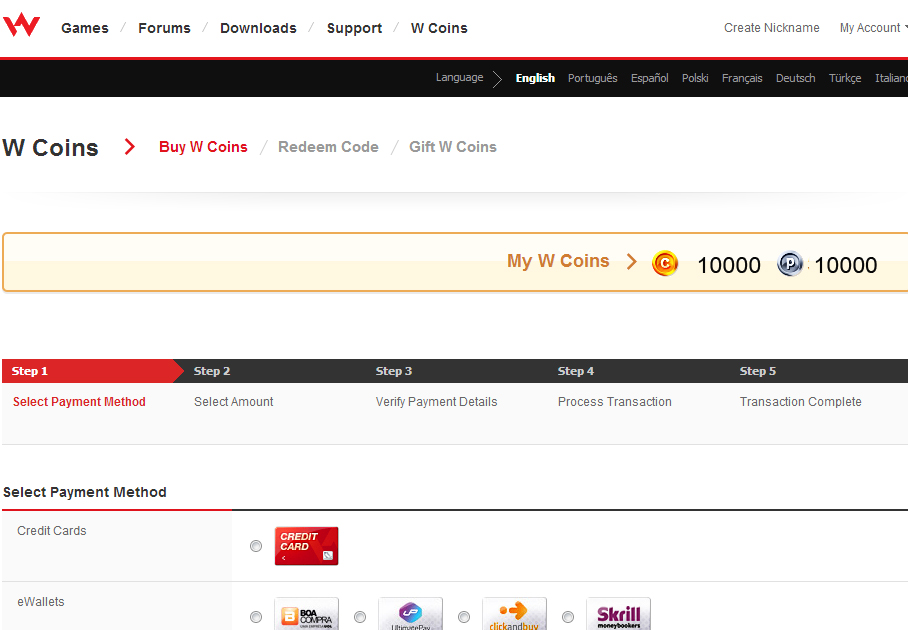Click the orange chevron after My W Coins
The height and width of the screenshot is (630, 908).
tap(632, 262)
